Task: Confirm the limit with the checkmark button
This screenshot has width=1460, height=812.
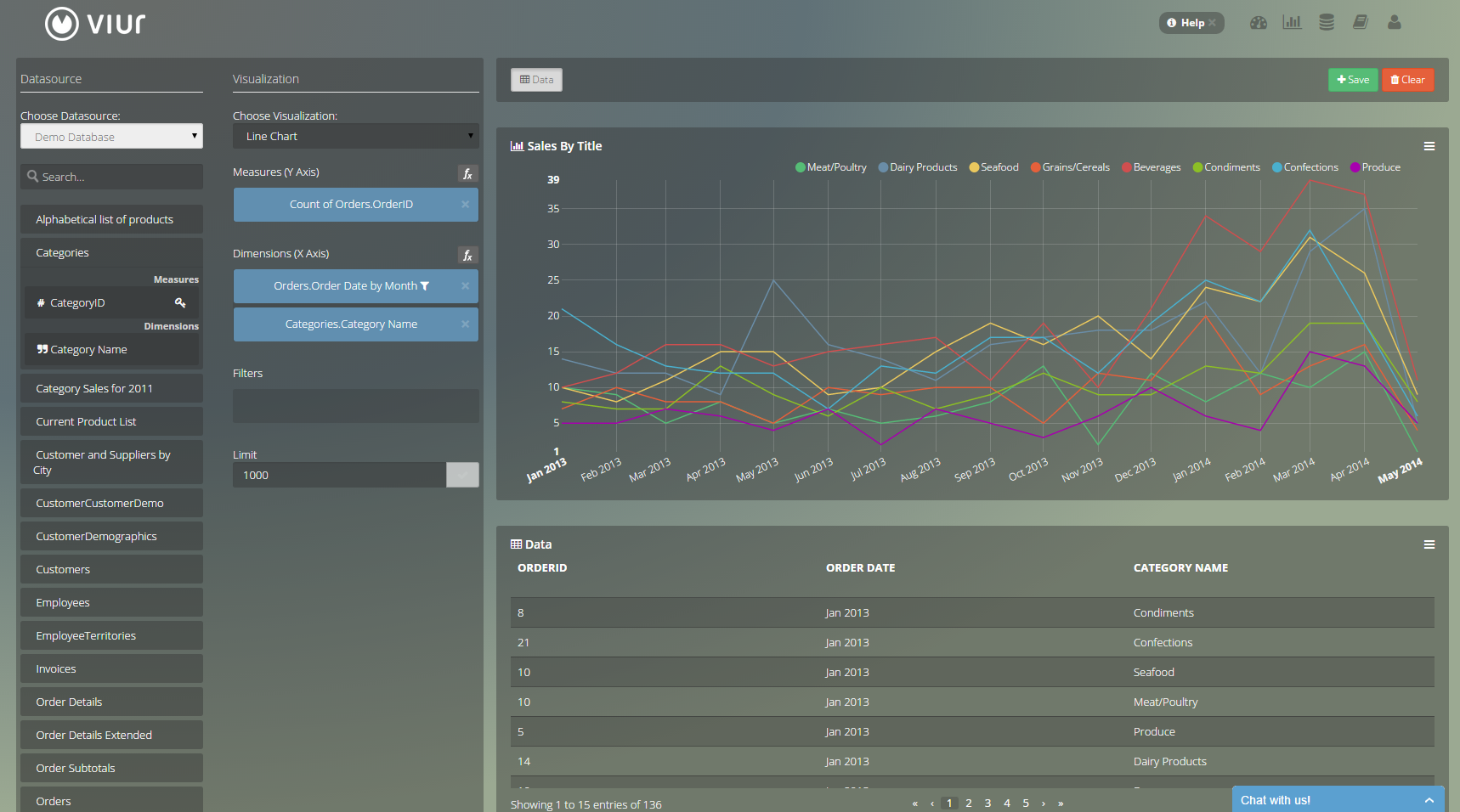Action: (x=462, y=475)
